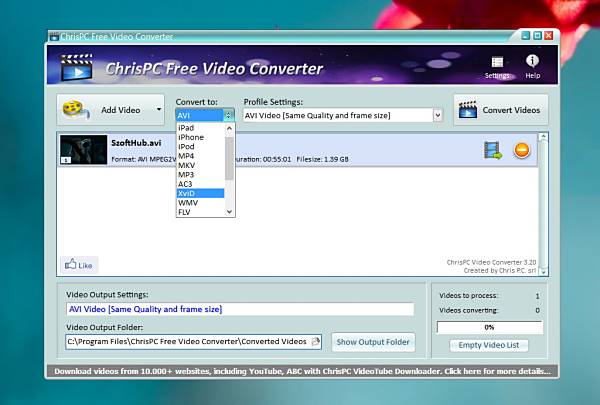Choose MP3 in the format list

[x=200, y=175]
